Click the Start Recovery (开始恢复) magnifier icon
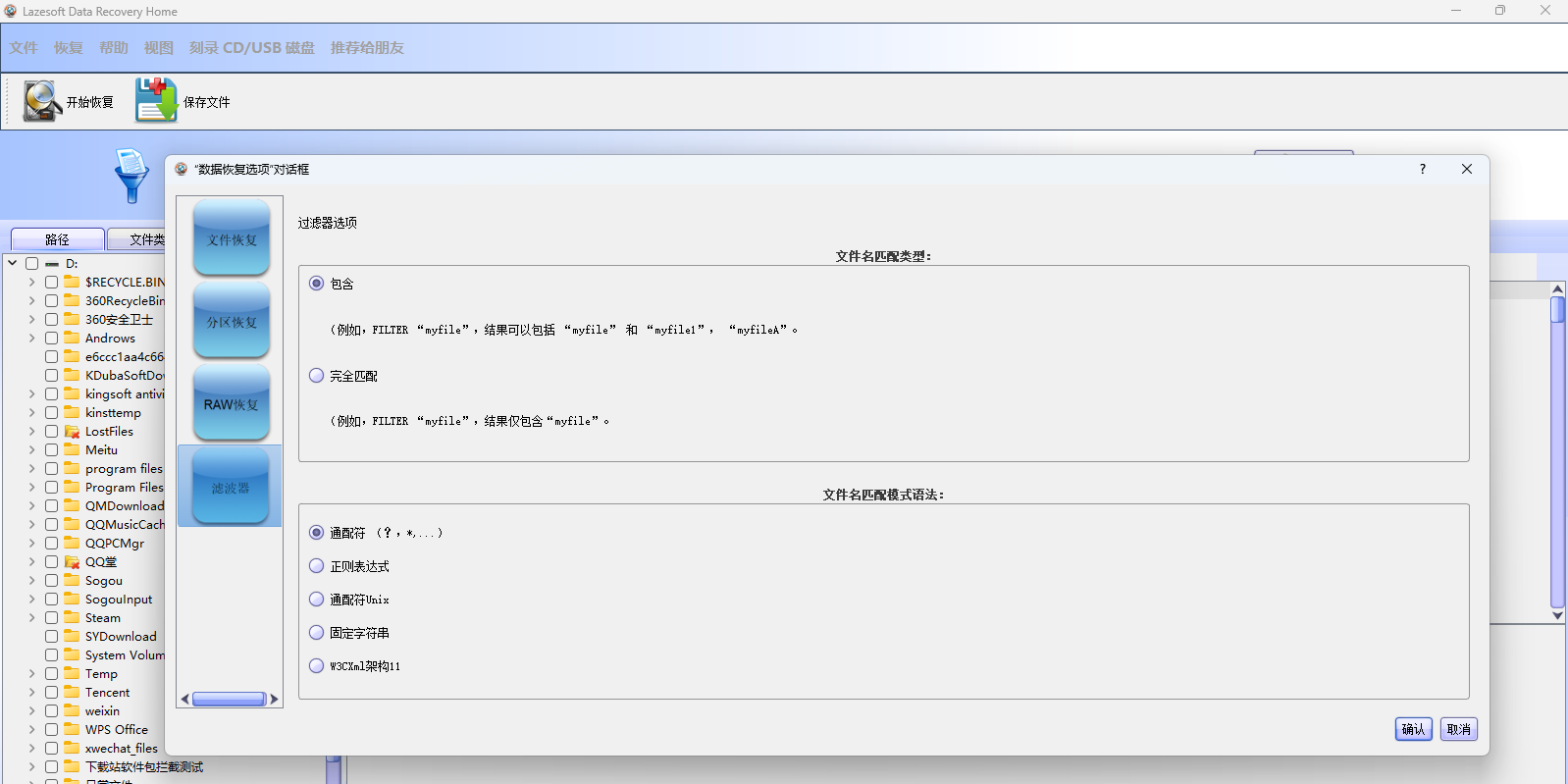 coord(42,101)
